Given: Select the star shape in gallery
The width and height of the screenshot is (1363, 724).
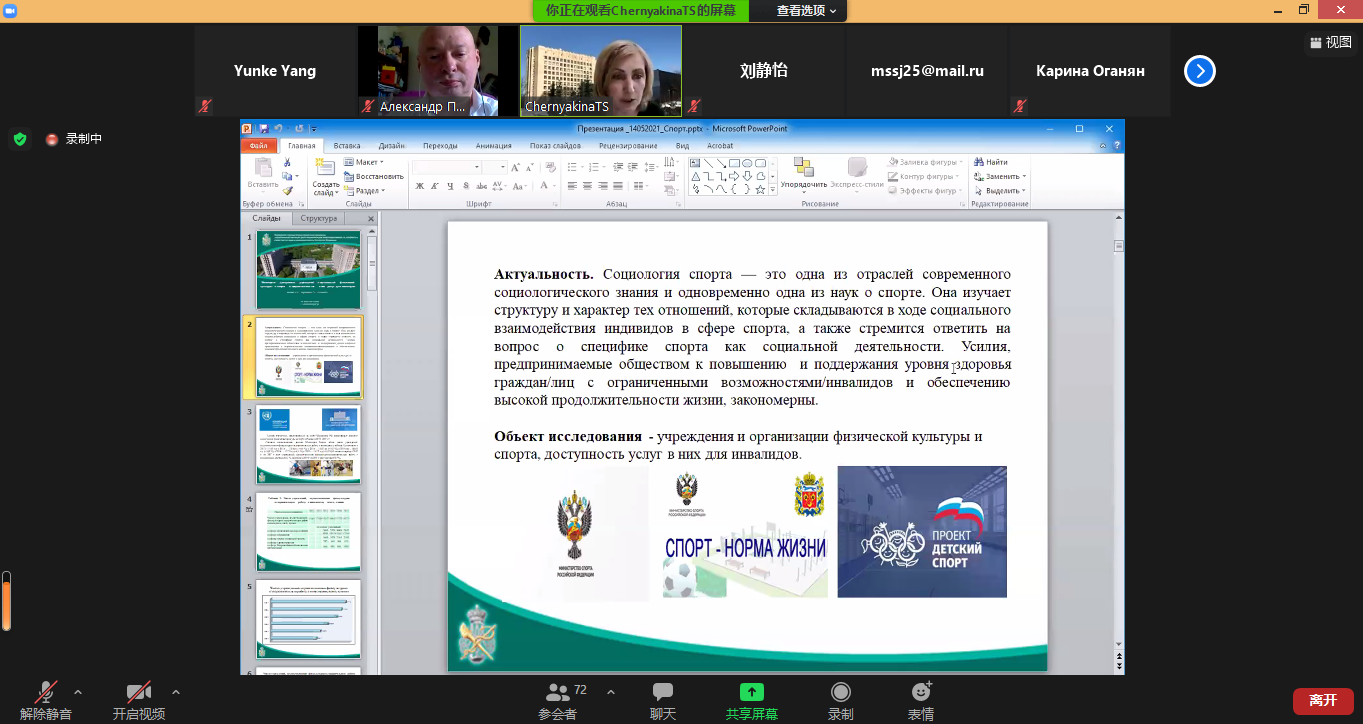Looking at the screenshot, I should 760,189.
